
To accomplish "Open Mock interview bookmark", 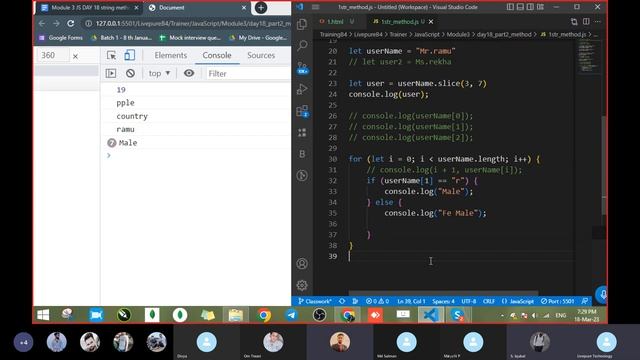I will tap(190, 38).
